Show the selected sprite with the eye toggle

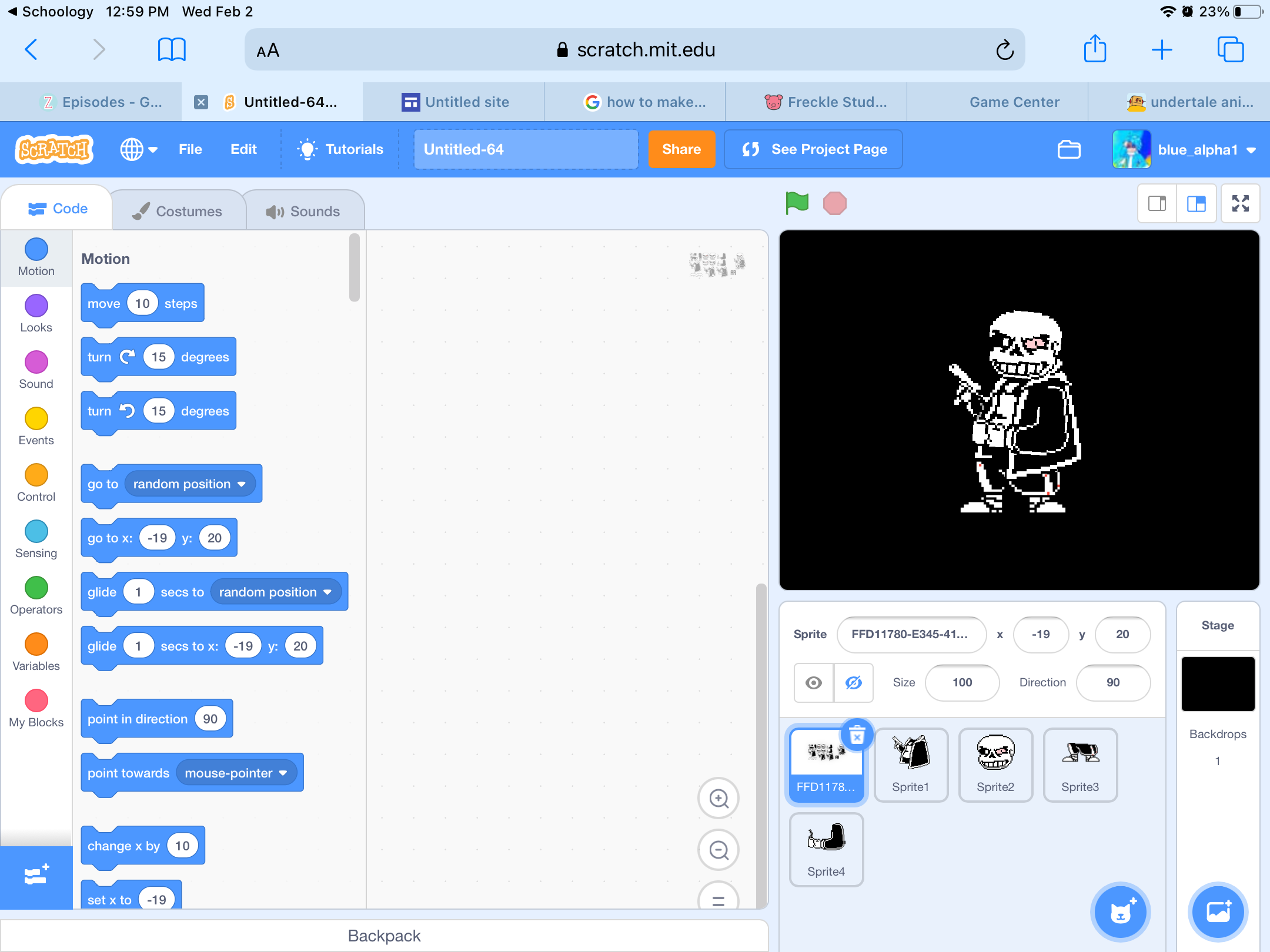tap(813, 682)
